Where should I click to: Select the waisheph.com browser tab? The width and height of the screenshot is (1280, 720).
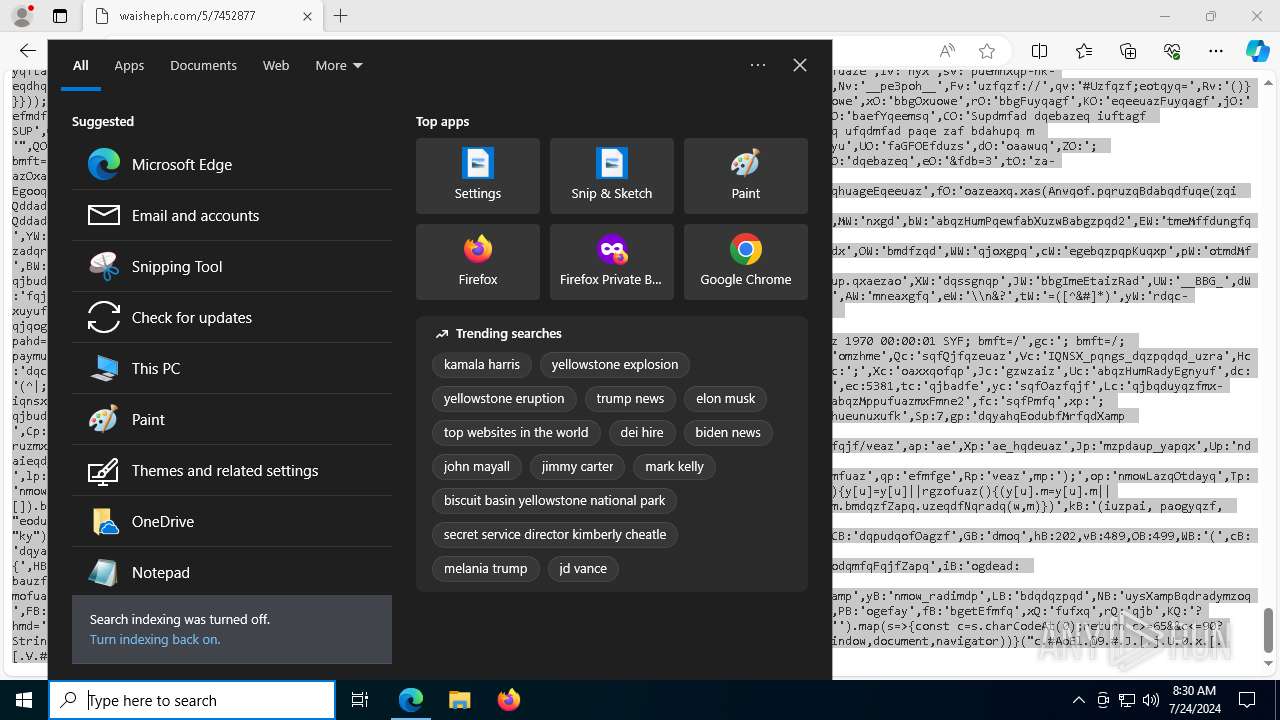click(203, 16)
